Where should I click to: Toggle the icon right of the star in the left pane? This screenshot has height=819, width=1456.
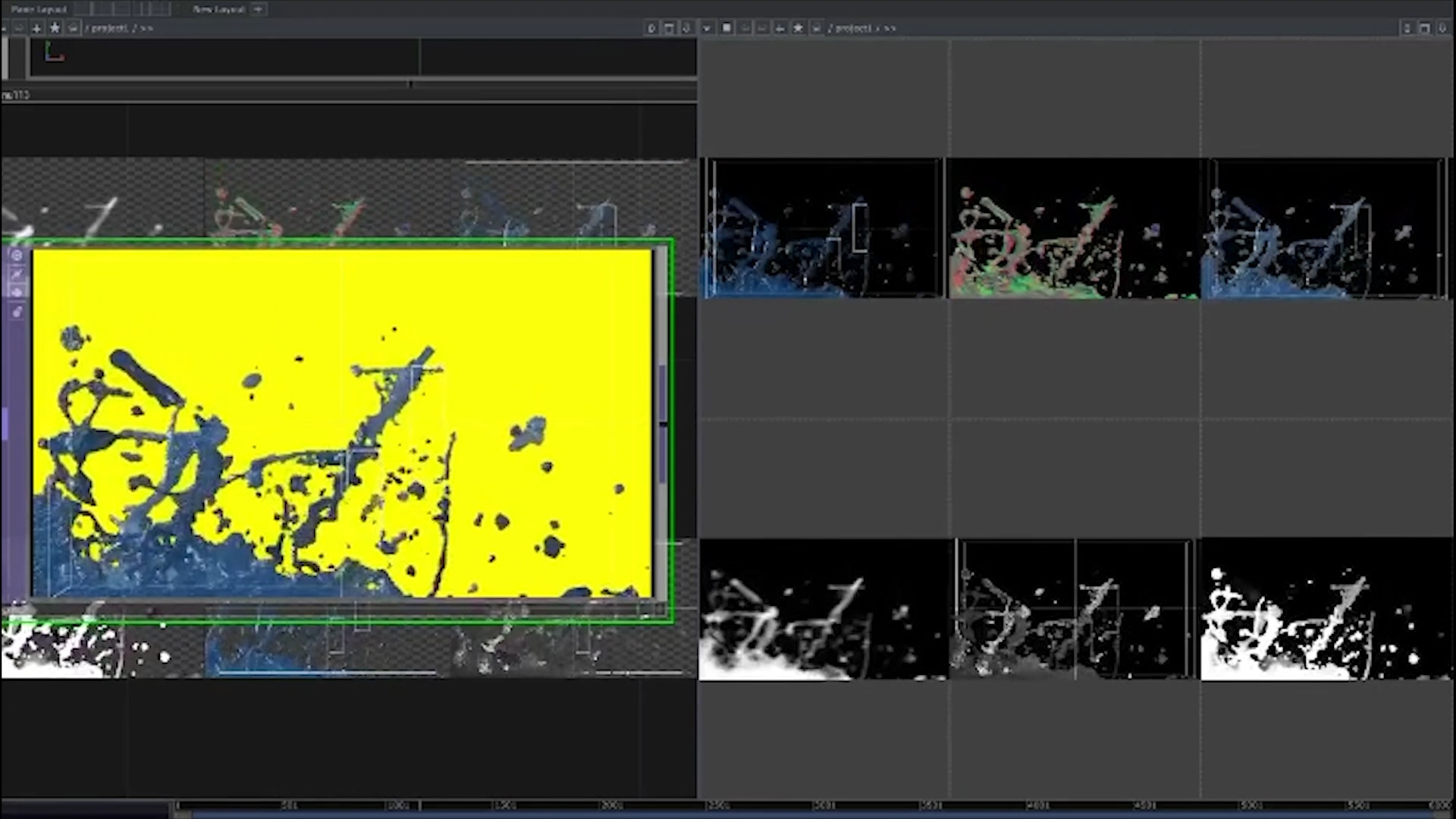73,28
